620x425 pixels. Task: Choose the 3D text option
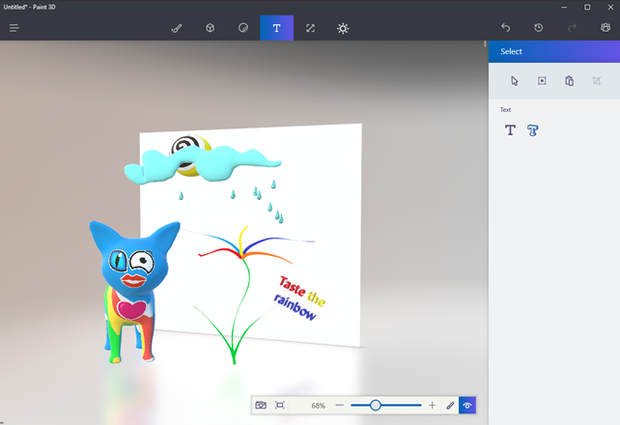tap(533, 130)
